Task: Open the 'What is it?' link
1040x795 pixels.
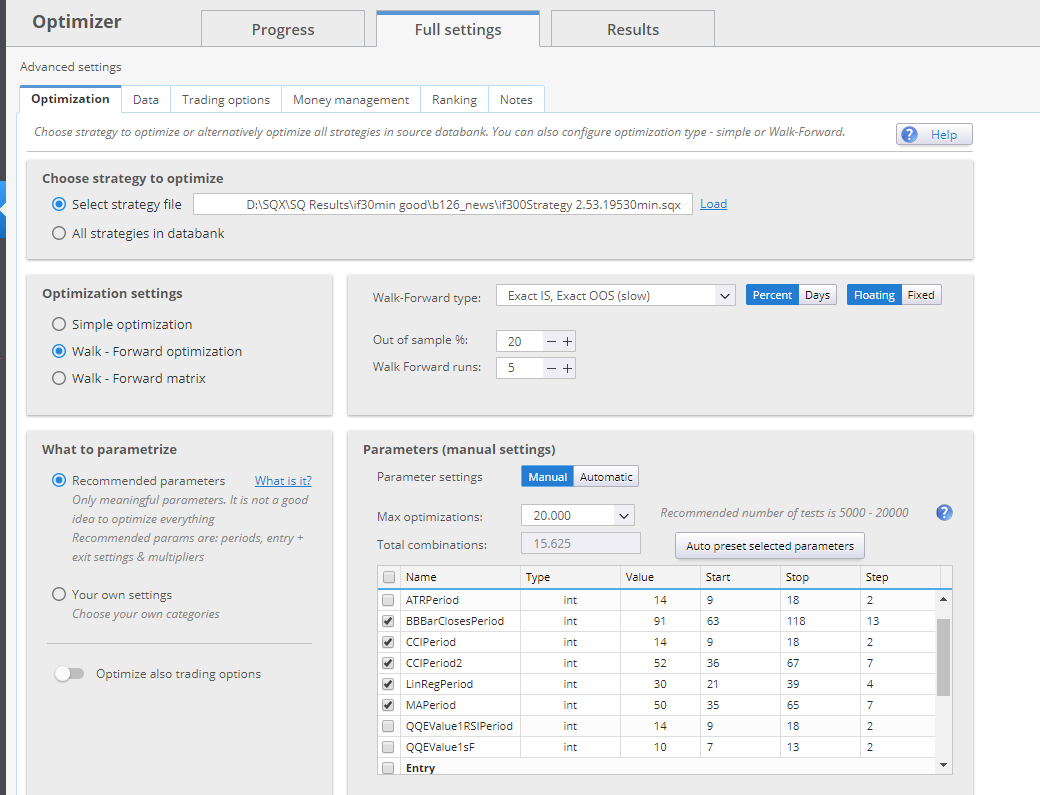Action: pos(283,481)
